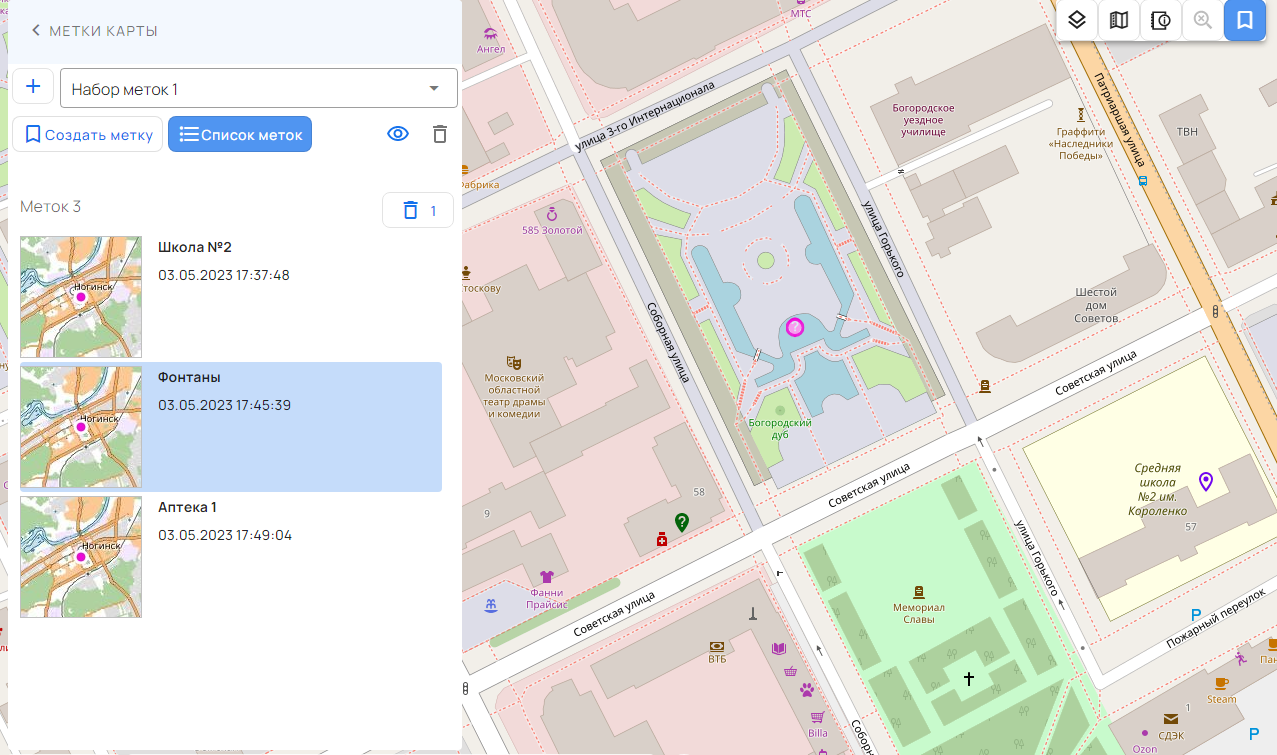The width and height of the screenshot is (1277, 755).
Task: Toggle the blue bookmark tool in toolbar
Action: point(1245,20)
